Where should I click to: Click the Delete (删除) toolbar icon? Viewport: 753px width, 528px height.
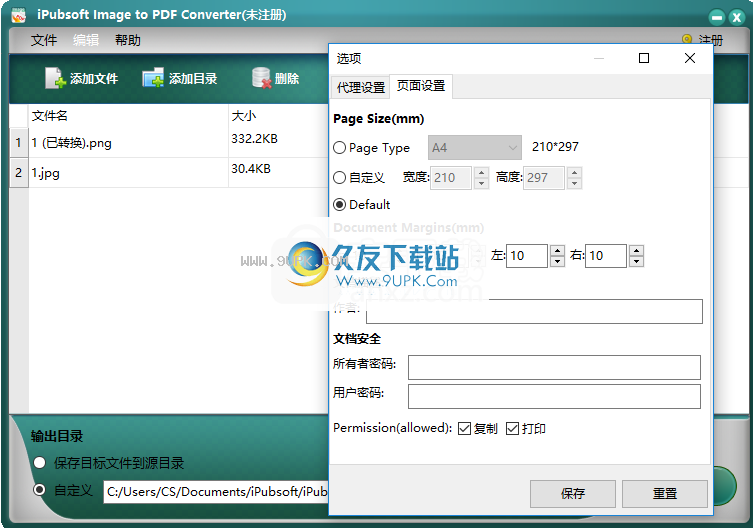click(261, 78)
